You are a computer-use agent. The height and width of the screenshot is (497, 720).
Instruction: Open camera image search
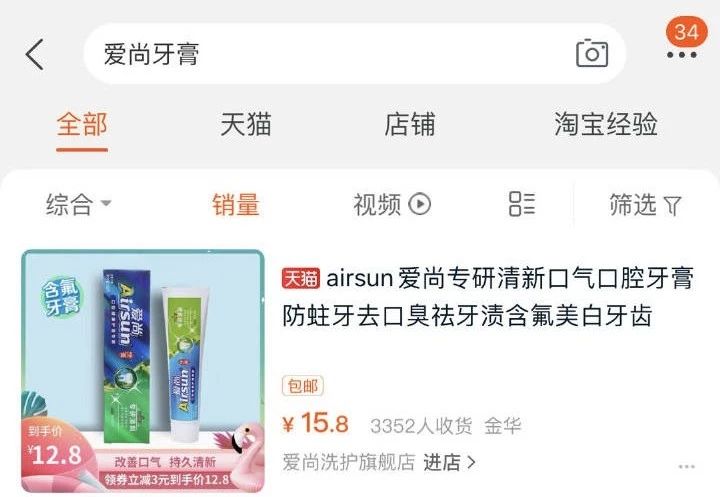coord(592,53)
